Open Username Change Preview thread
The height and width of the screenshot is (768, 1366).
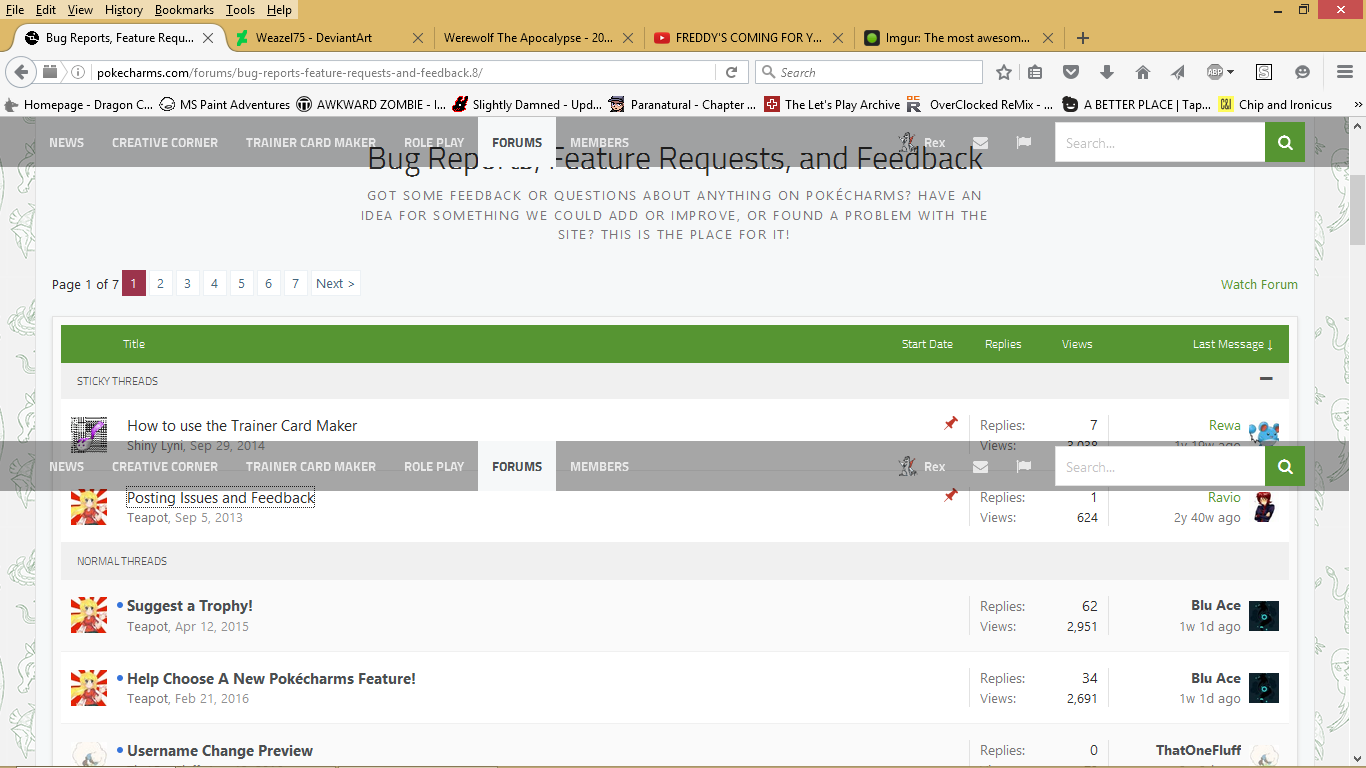(220, 750)
